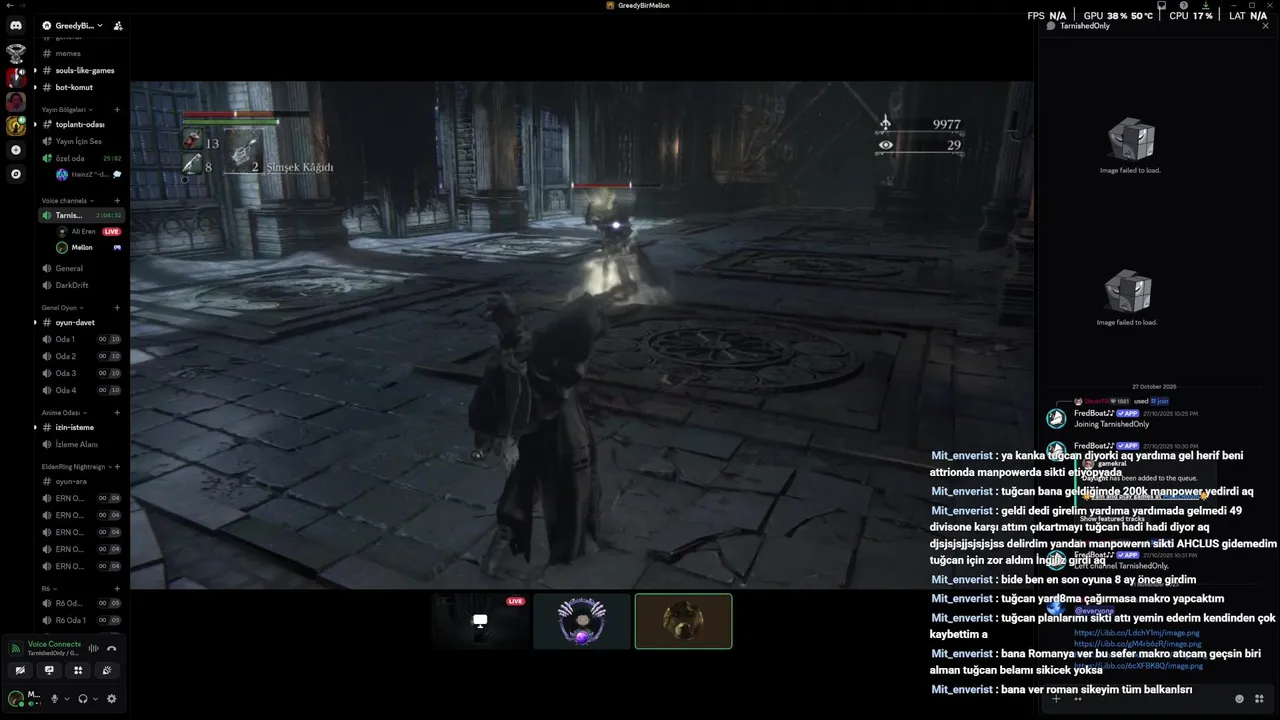
Task: Add channel to EldenRing Nightreign category
Action: pyautogui.click(x=117, y=467)
